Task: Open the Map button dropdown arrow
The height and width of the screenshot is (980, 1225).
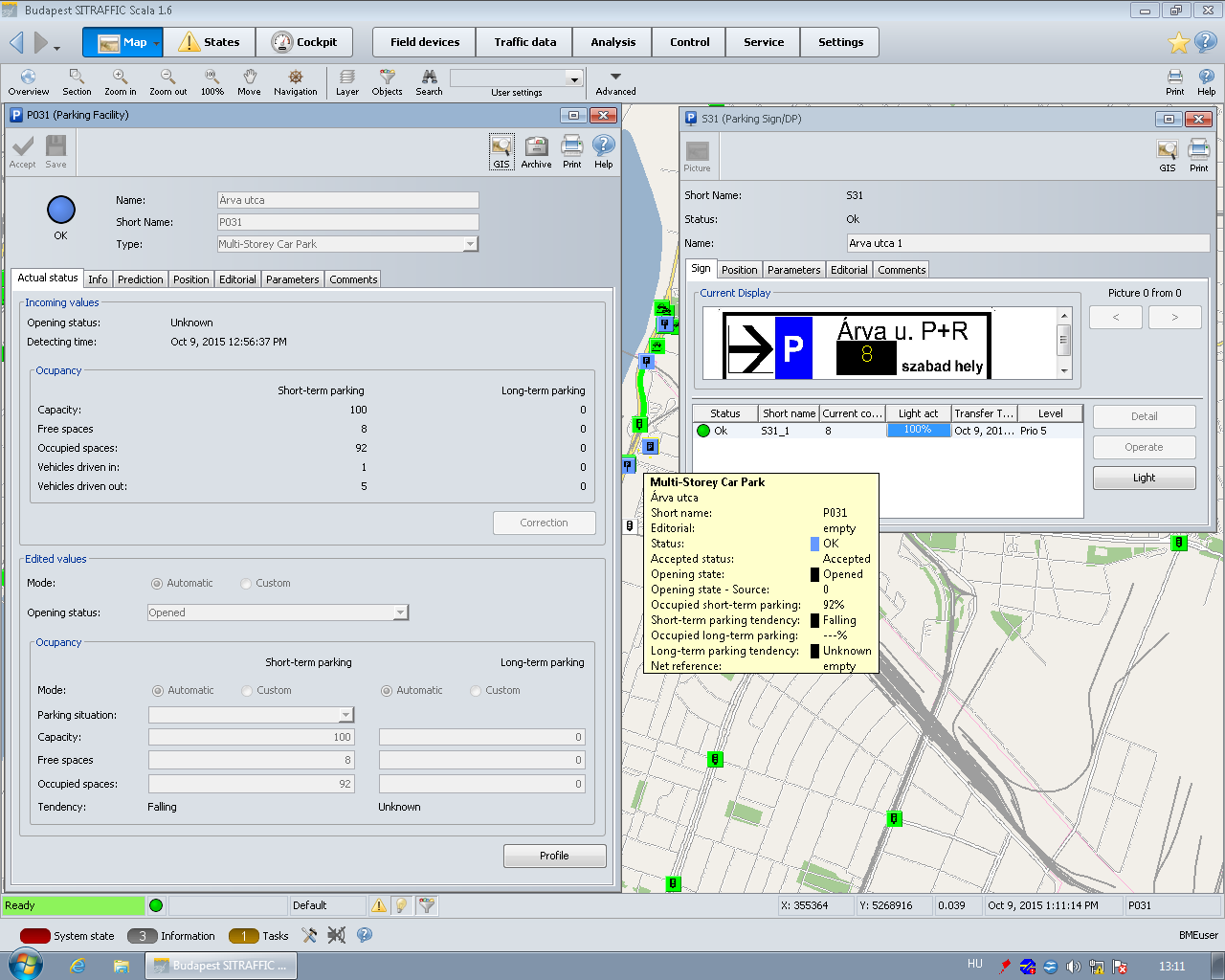Action: click(156, 42)
